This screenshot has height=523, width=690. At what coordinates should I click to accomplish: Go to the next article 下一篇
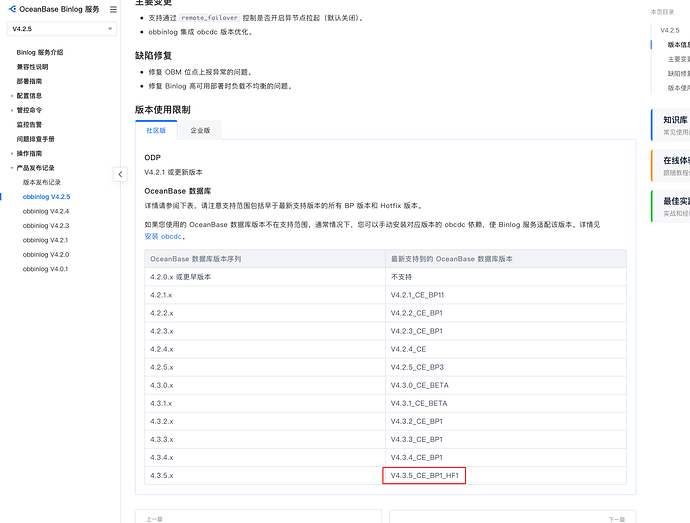(513, 516)
